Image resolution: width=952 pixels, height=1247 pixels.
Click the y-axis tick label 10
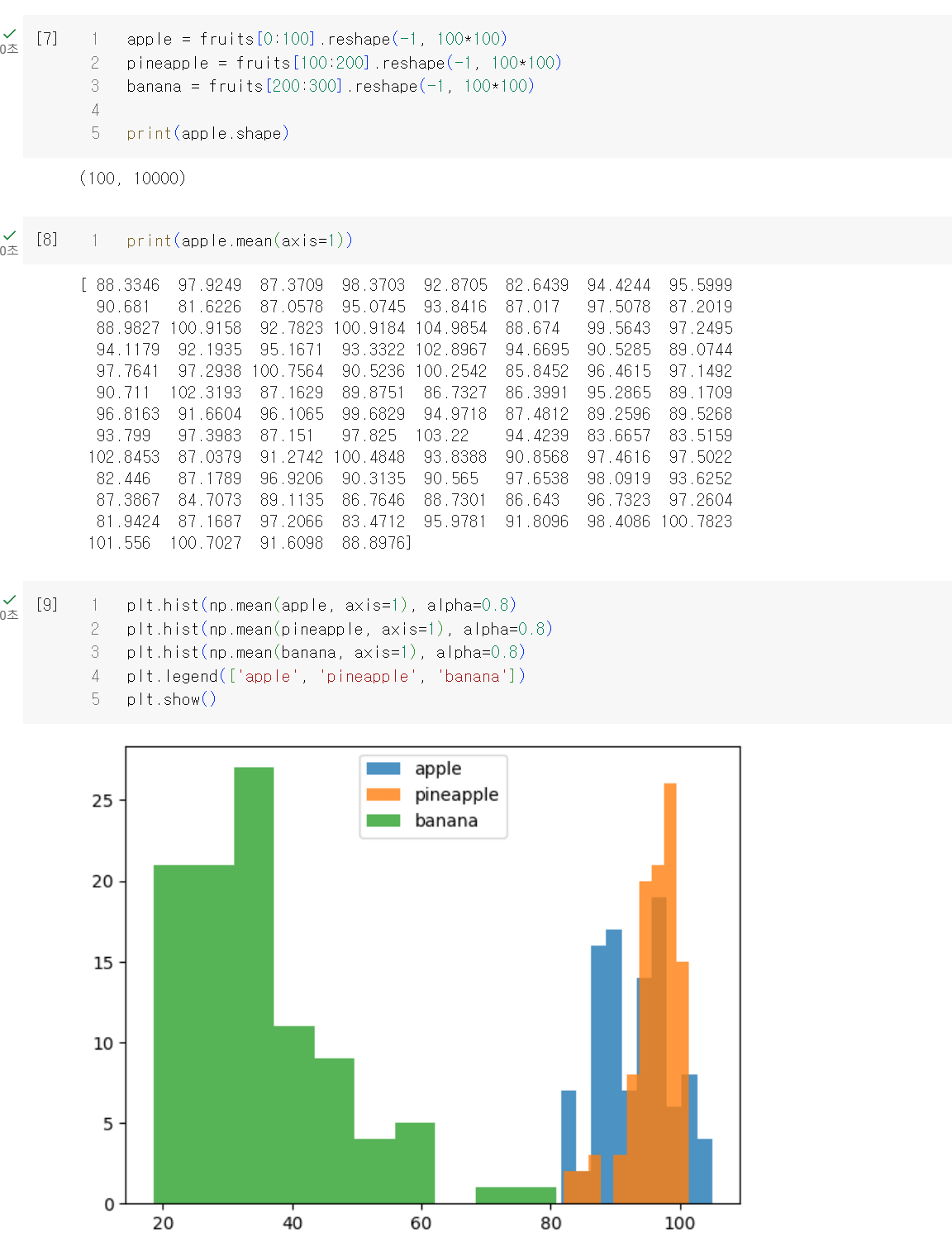(102, 1044)
